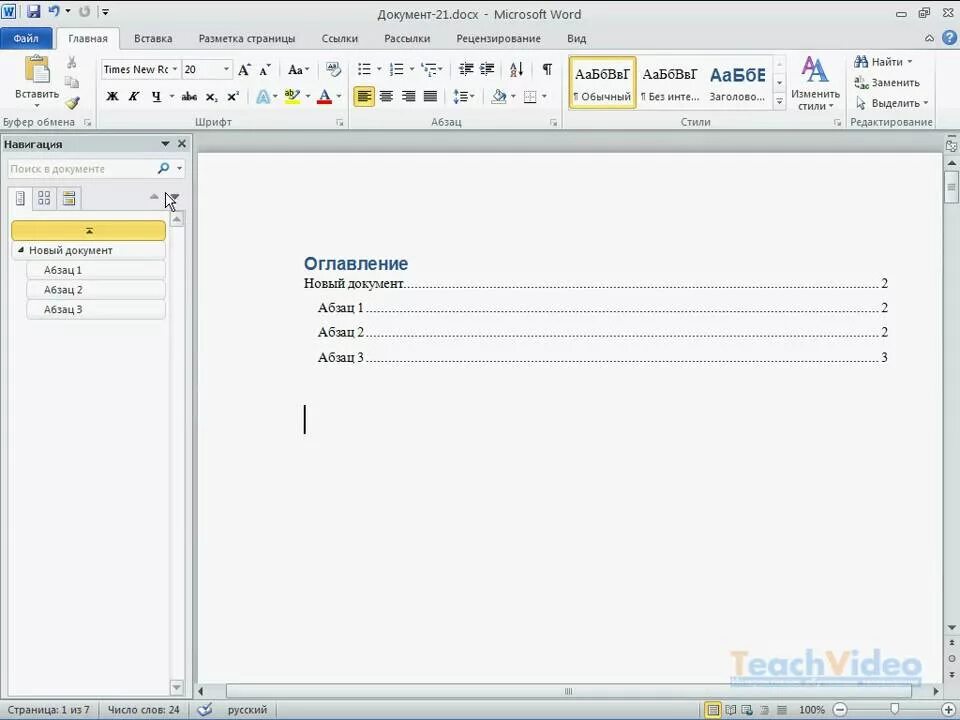
Task: Switch to the Вид tab
Action: [x=577, y=38]
